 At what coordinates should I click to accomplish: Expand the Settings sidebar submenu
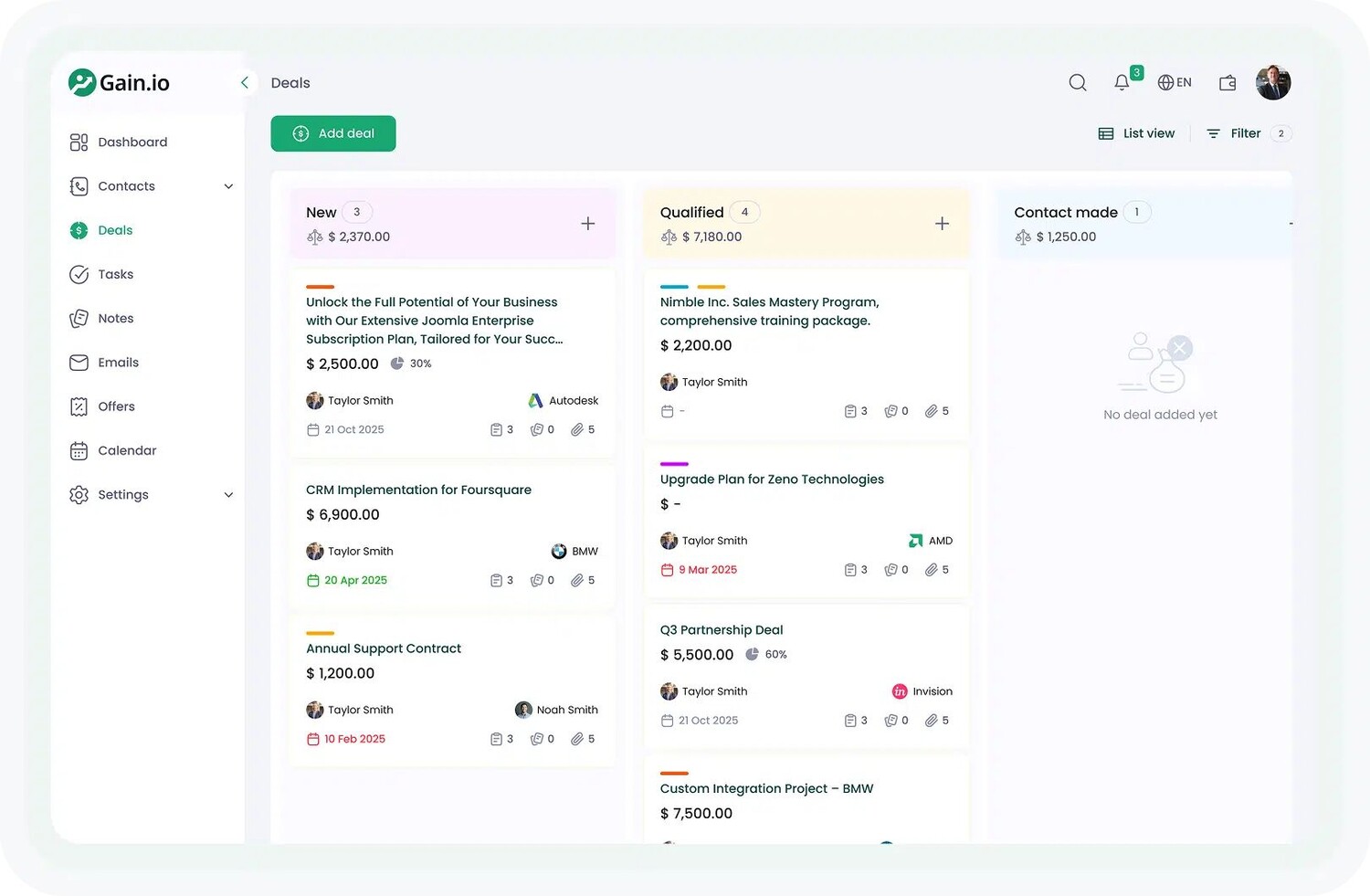228,495
